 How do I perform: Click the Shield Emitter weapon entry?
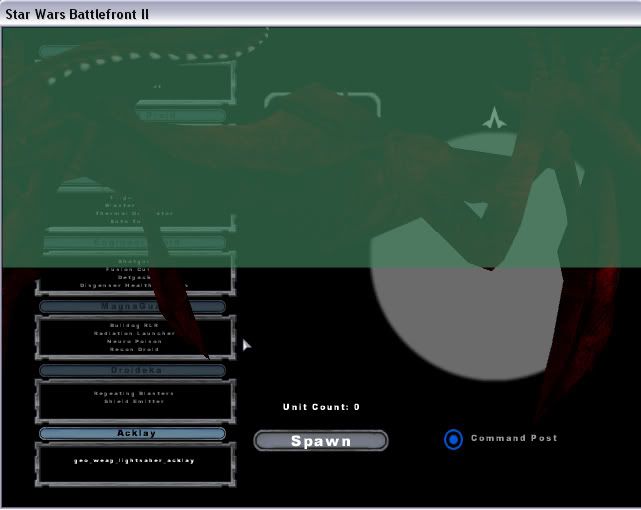134,401
